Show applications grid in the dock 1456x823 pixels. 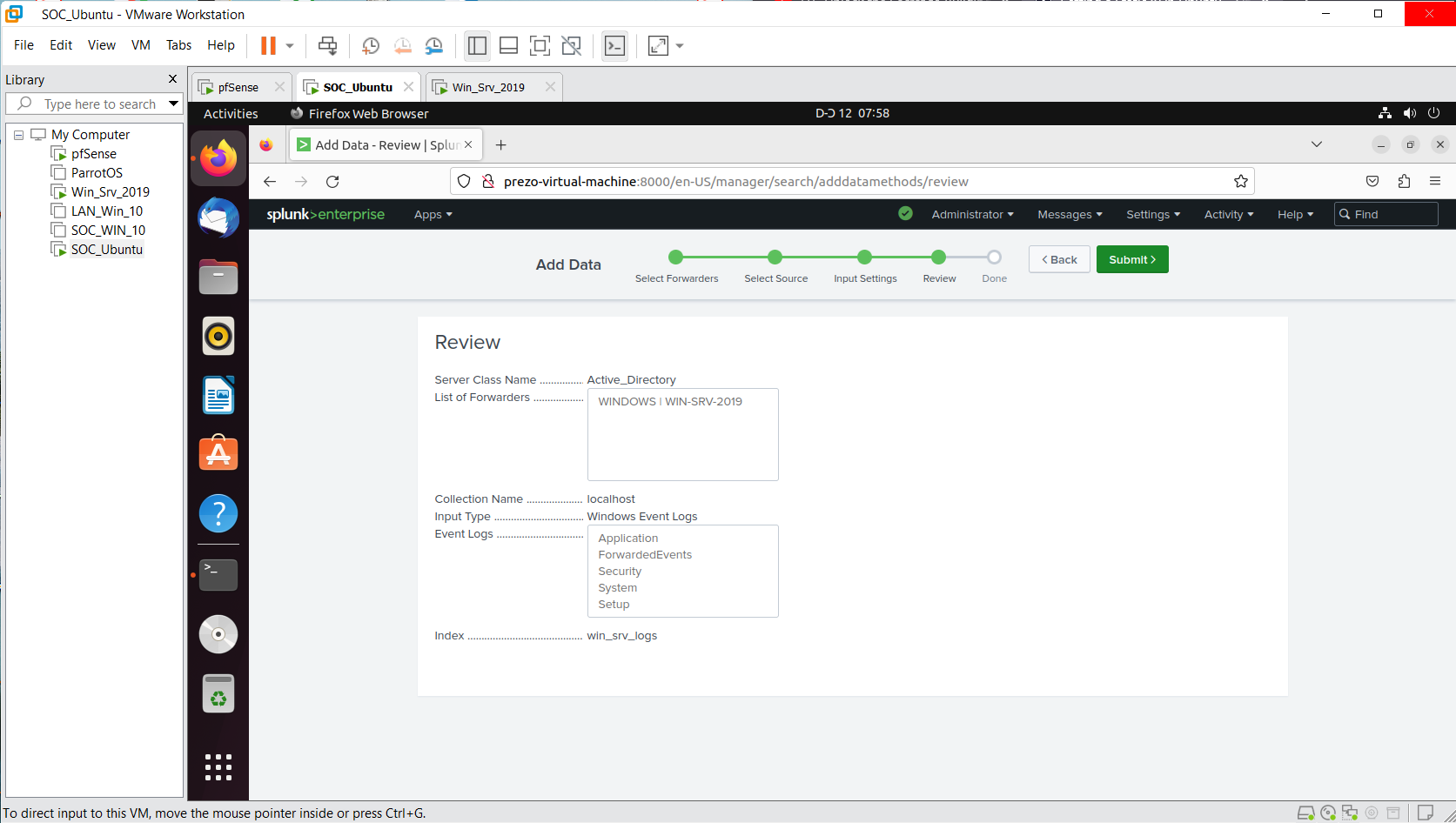click(218, 767)
